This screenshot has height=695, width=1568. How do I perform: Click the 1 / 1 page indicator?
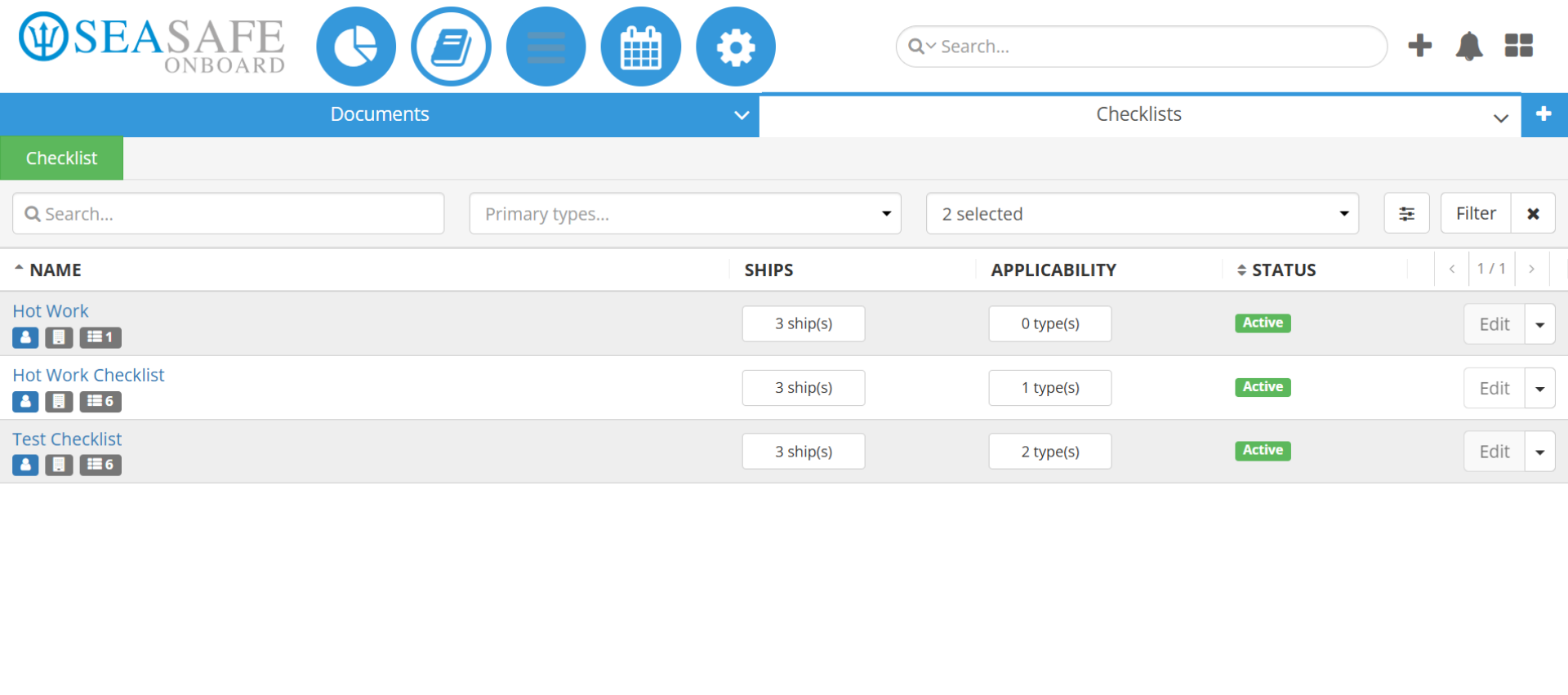[1491, 269]
